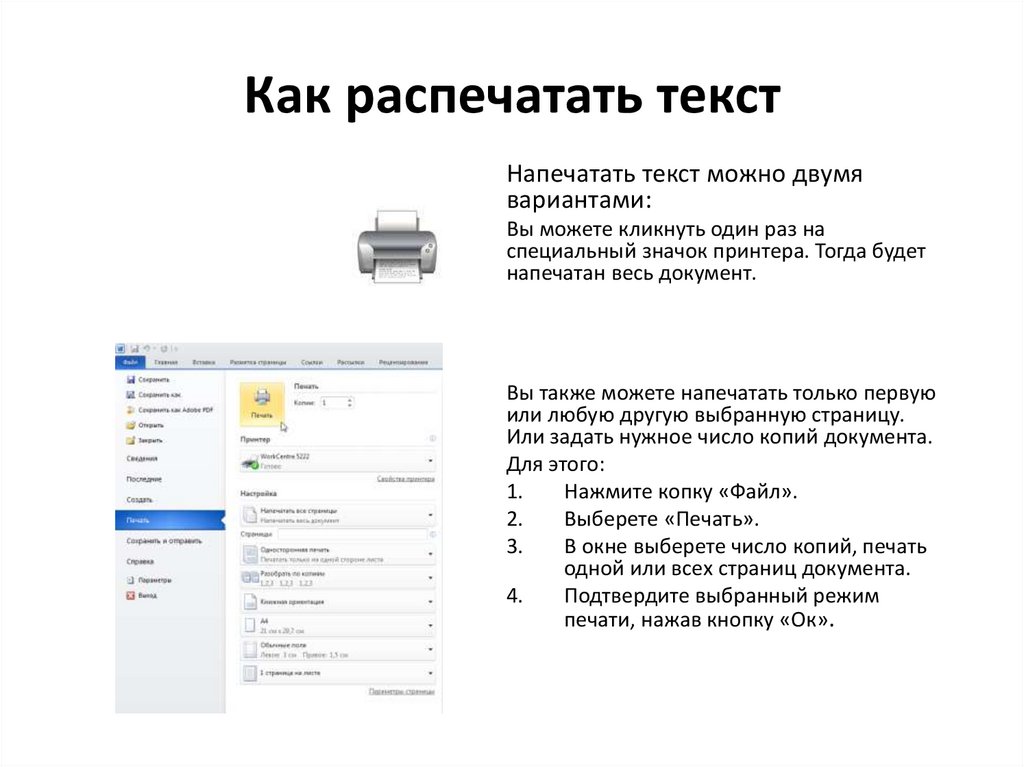Click the Word application icon in title bar
The width and height of the screenshot is (1024, 767).
121,349
